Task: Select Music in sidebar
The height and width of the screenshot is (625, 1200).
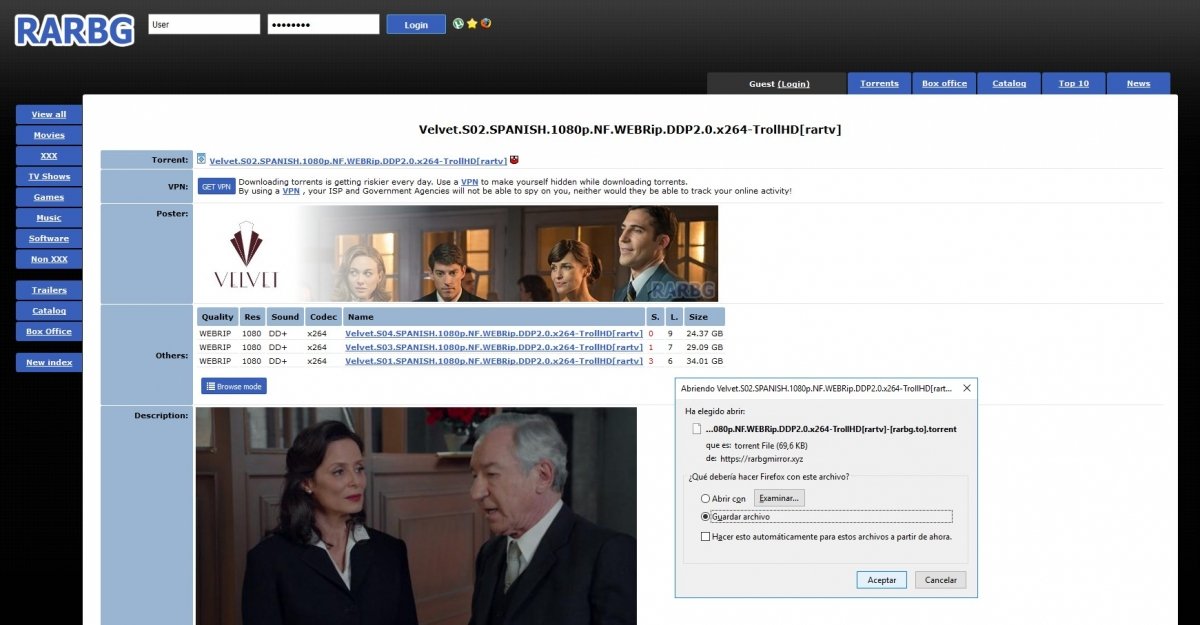Action: pos(49,218)
